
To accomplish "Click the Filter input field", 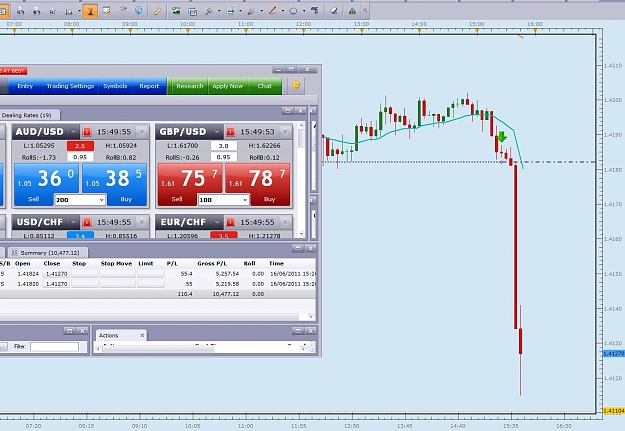I will tap(55, 347).
